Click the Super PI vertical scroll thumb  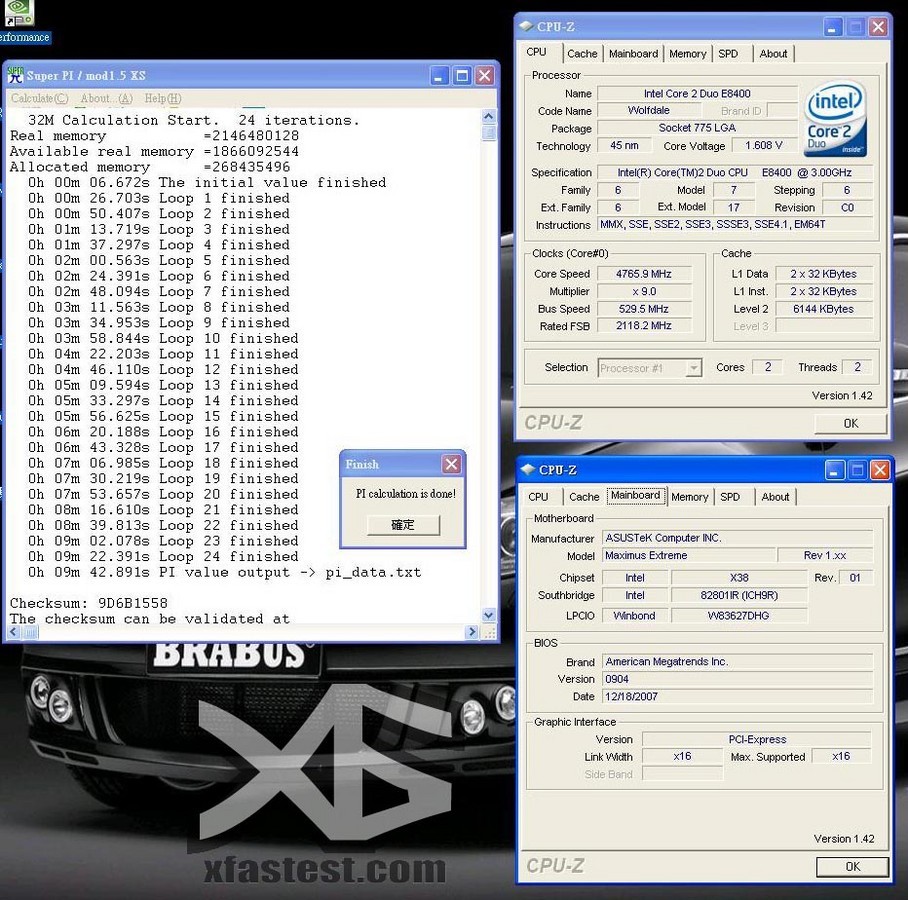pos(489,133)
